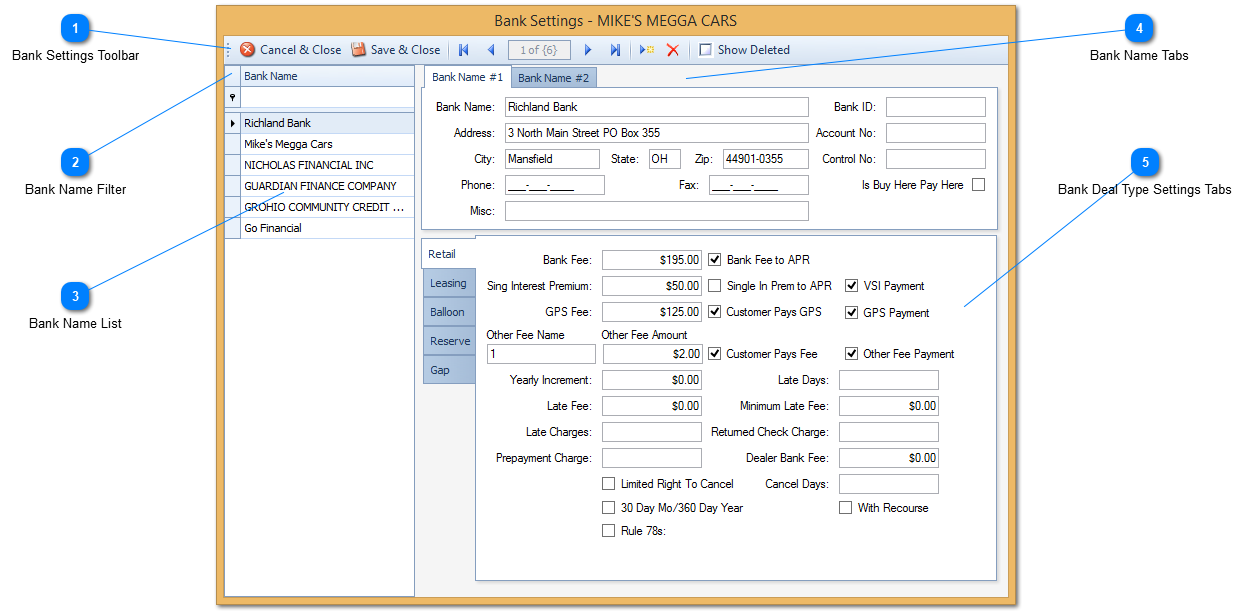Click the Control No field
The width and height of the screenshot is (1248, 614).
pyautogui.click(x=935, y=159)
